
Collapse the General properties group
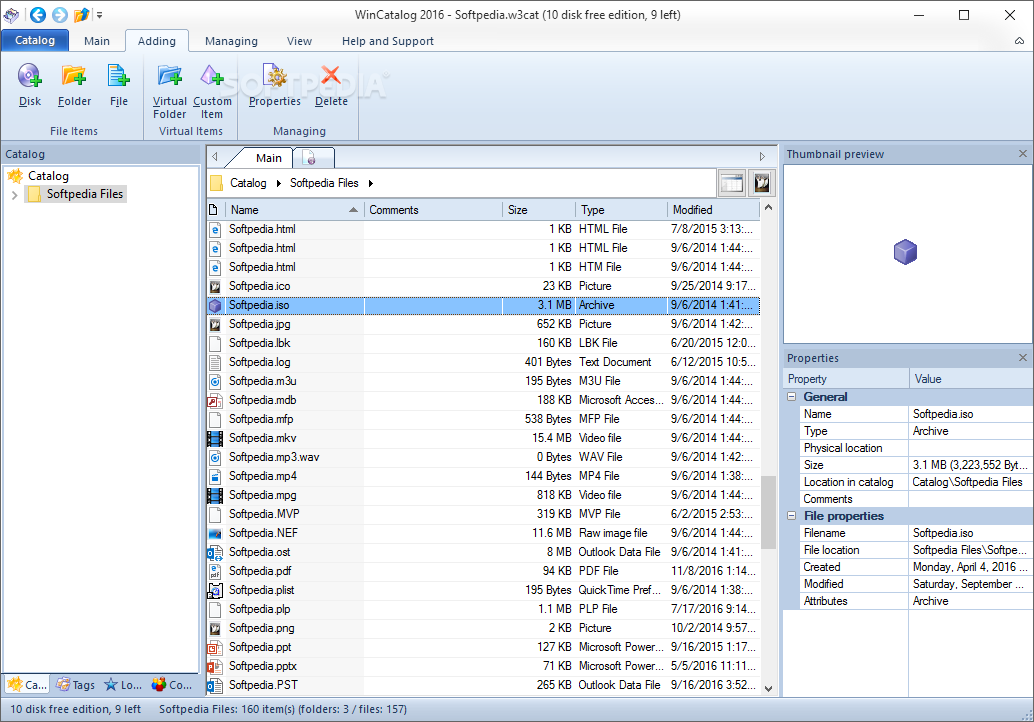point(792,397)
